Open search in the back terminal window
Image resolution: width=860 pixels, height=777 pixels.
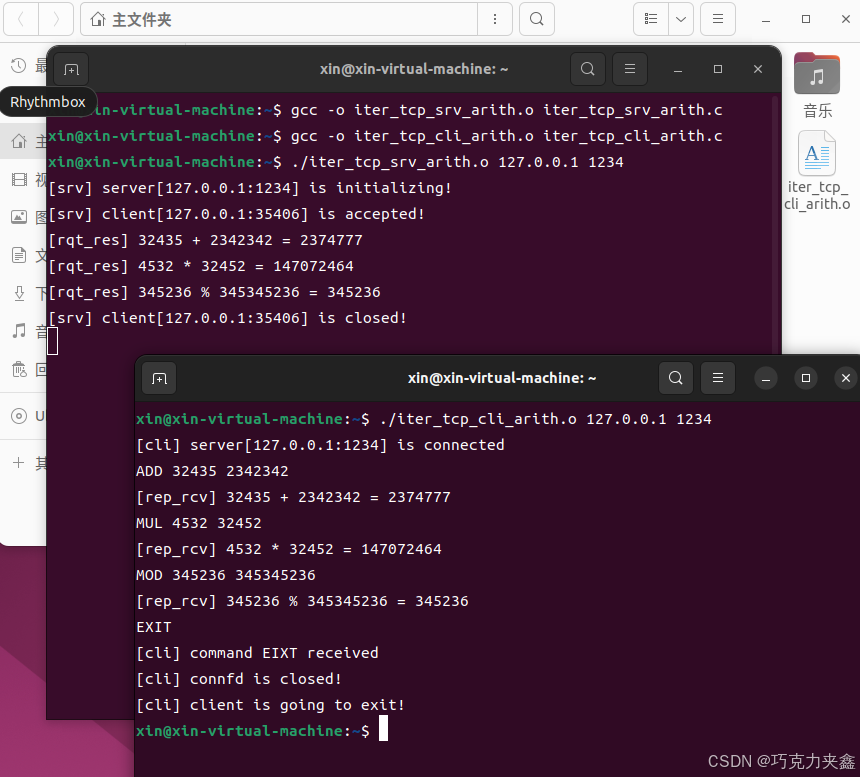(x=588, y=69)
